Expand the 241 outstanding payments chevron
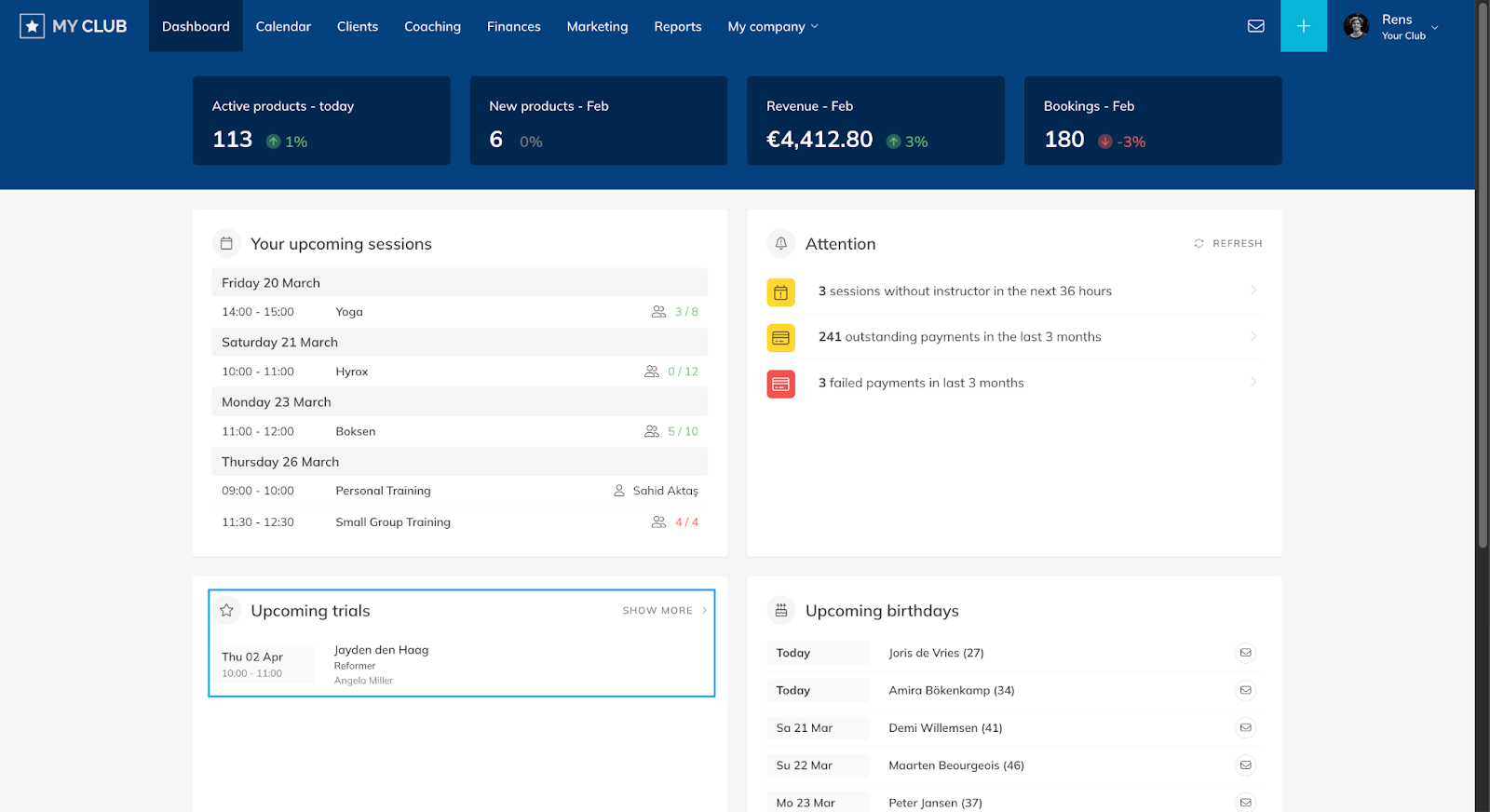 click(x=1253, y=336)
